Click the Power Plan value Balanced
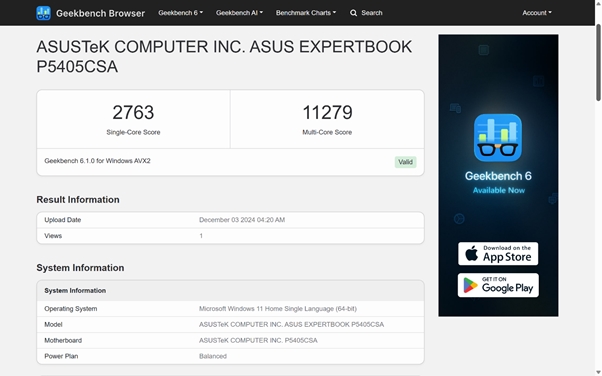Image resolution: width=602 pixels, height=376 pixels. point(213,356)
